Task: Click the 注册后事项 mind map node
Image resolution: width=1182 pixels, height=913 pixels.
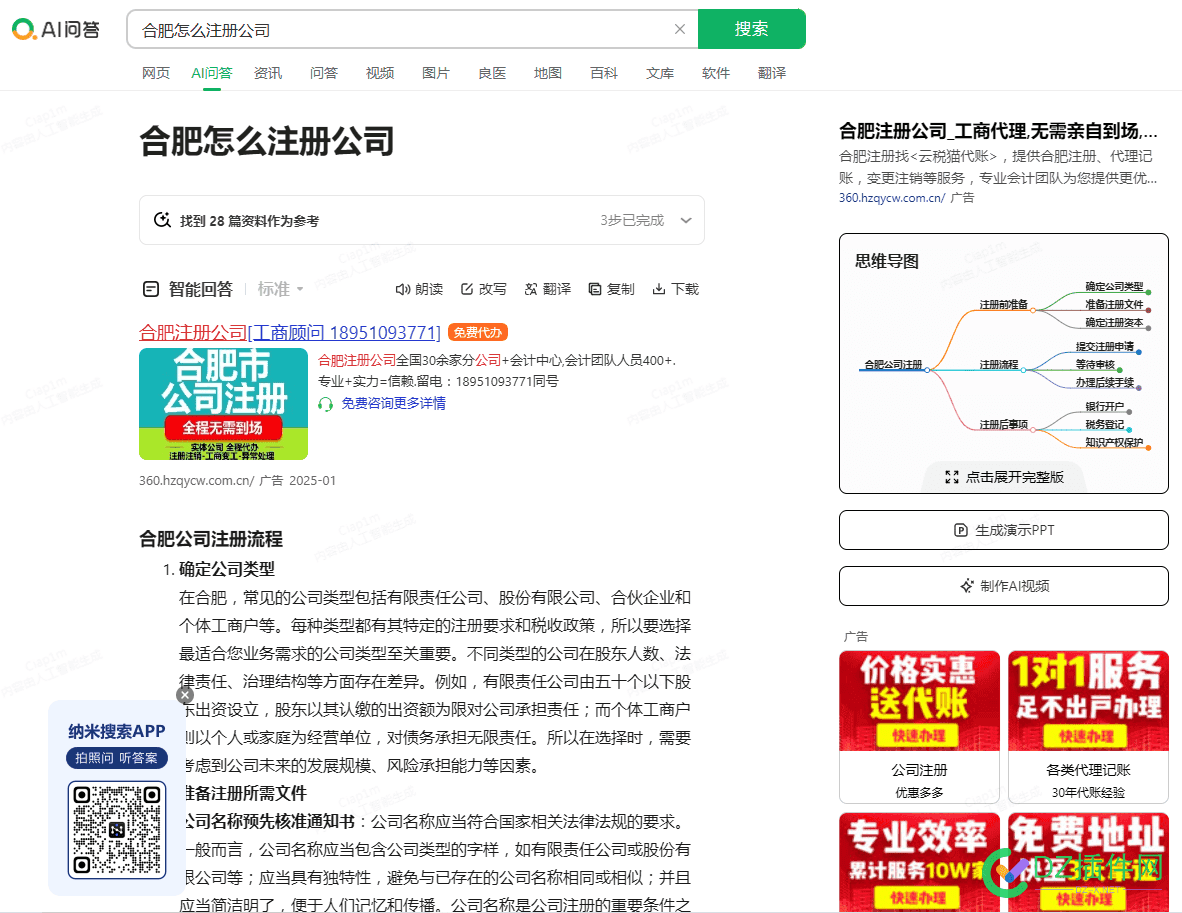Action: tap(1003, 424)
